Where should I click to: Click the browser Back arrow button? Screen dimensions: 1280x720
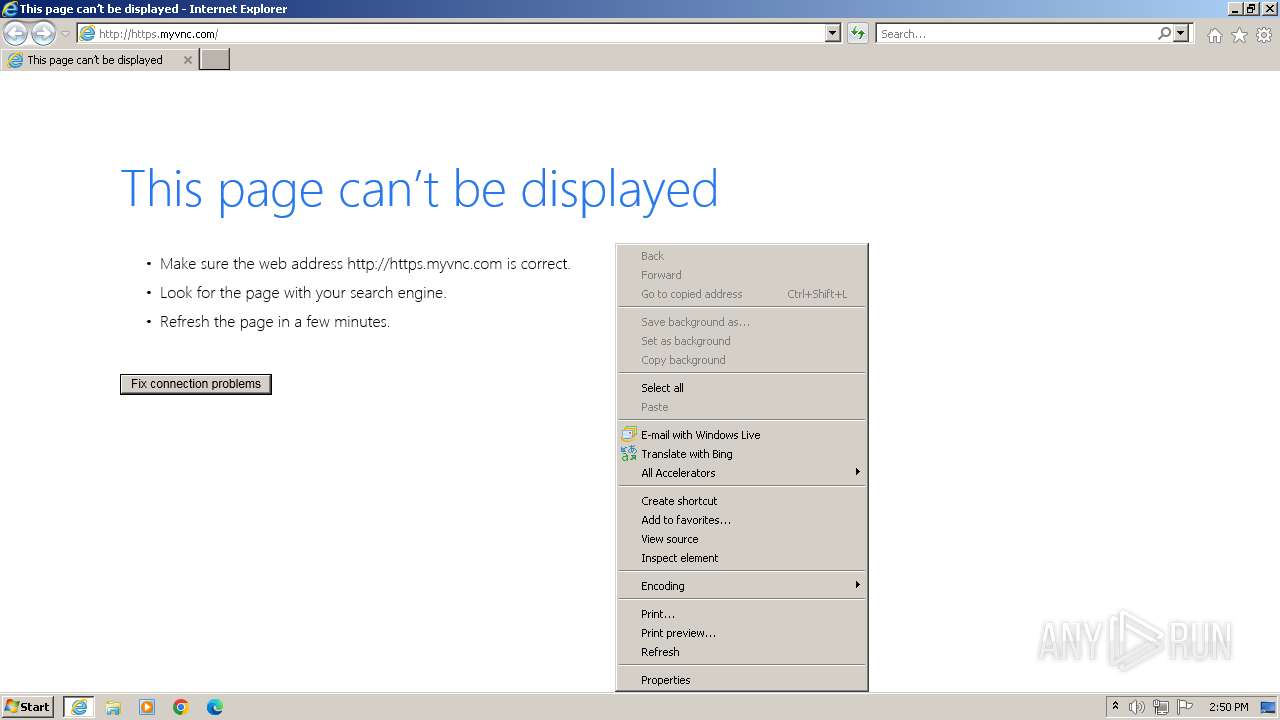click(x=15, y=33)
